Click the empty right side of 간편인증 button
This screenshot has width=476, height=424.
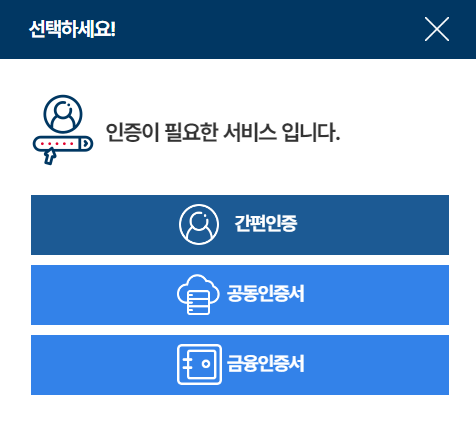click(373, 225)
